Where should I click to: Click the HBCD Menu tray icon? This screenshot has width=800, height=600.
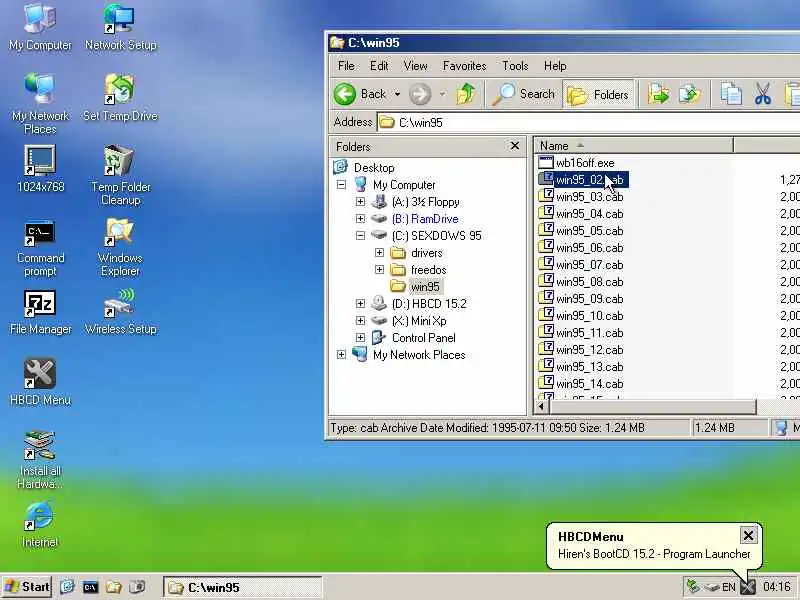point(747,587)
